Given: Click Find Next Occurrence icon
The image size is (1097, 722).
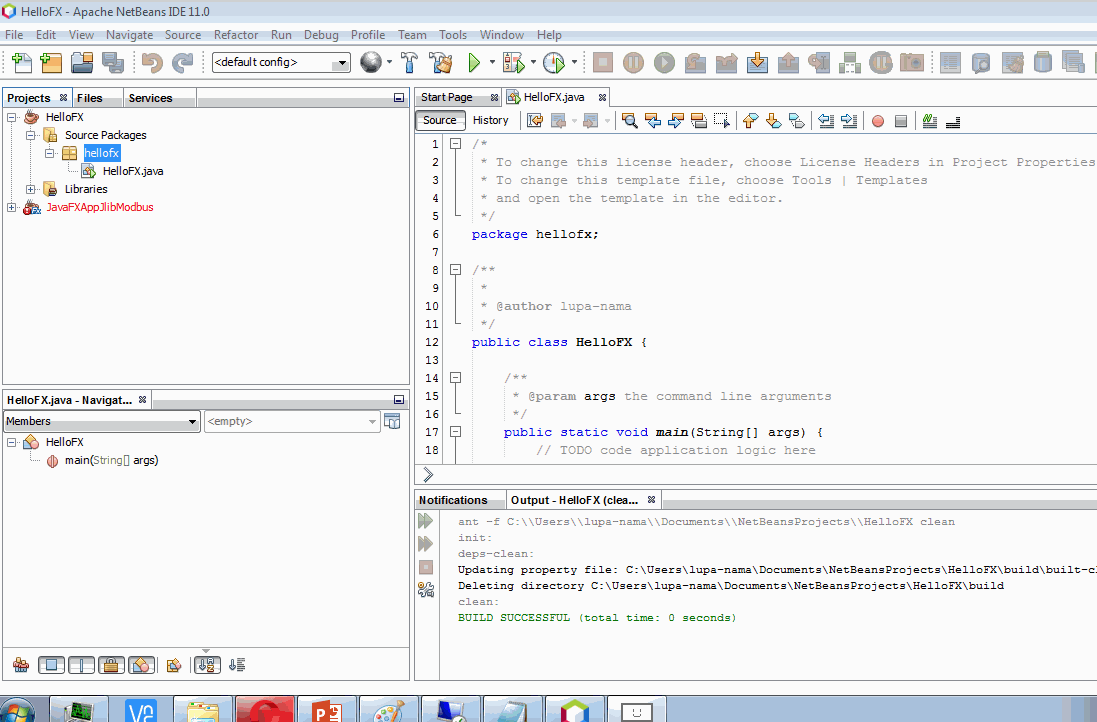Looking at the screenshot, I should tap(676, 121).
